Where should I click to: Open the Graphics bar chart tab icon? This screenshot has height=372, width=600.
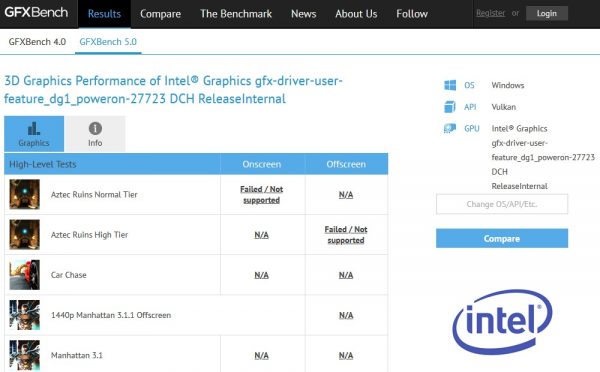click(x=34, y=129)
